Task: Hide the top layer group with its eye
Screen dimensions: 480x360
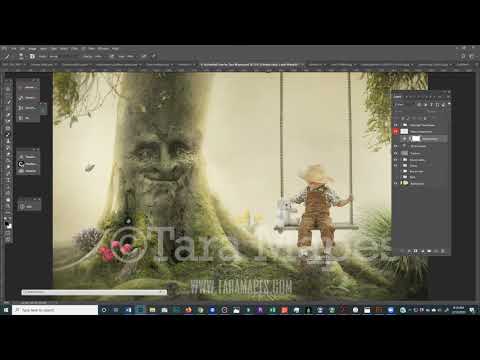Action: tap(395, 125)
